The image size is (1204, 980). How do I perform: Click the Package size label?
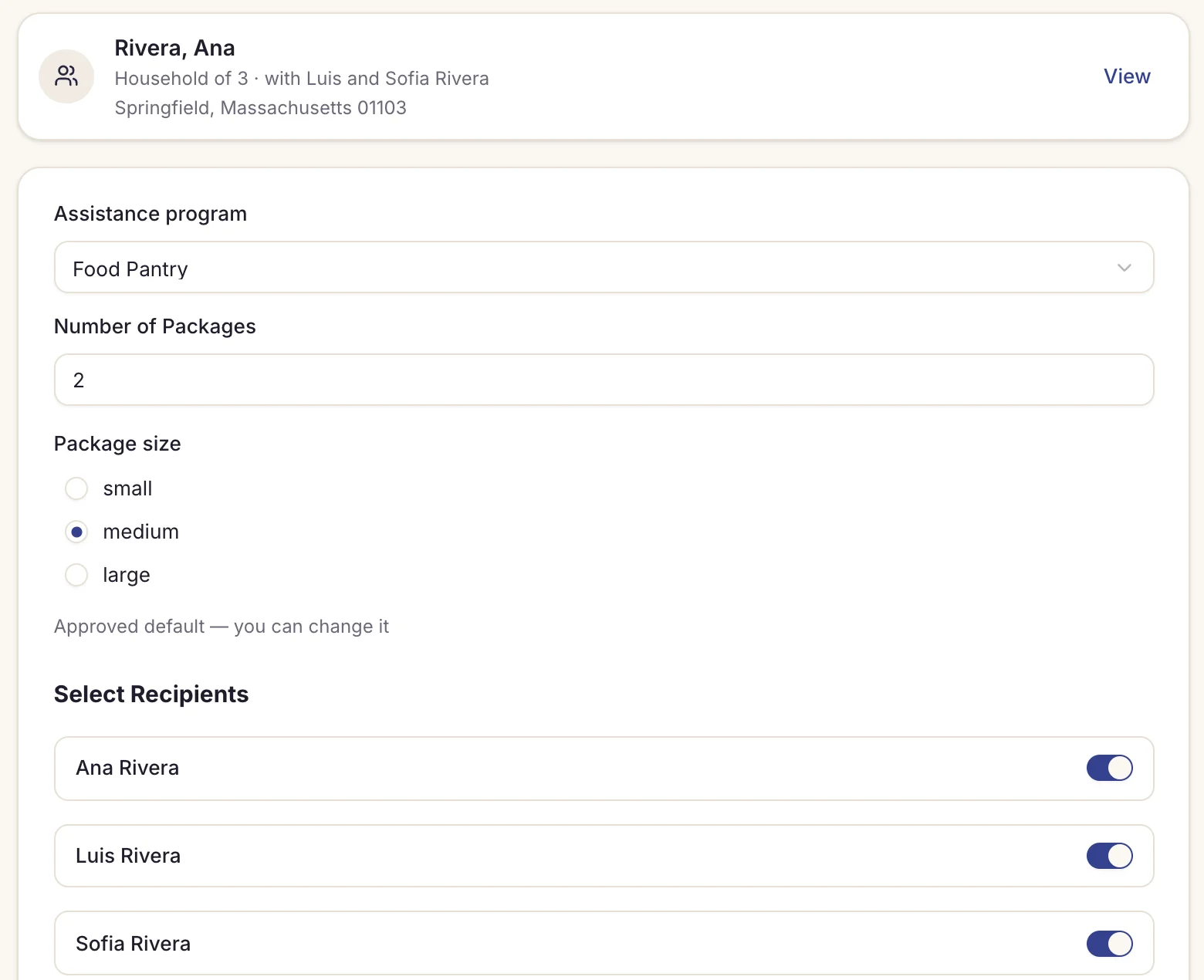117,444
